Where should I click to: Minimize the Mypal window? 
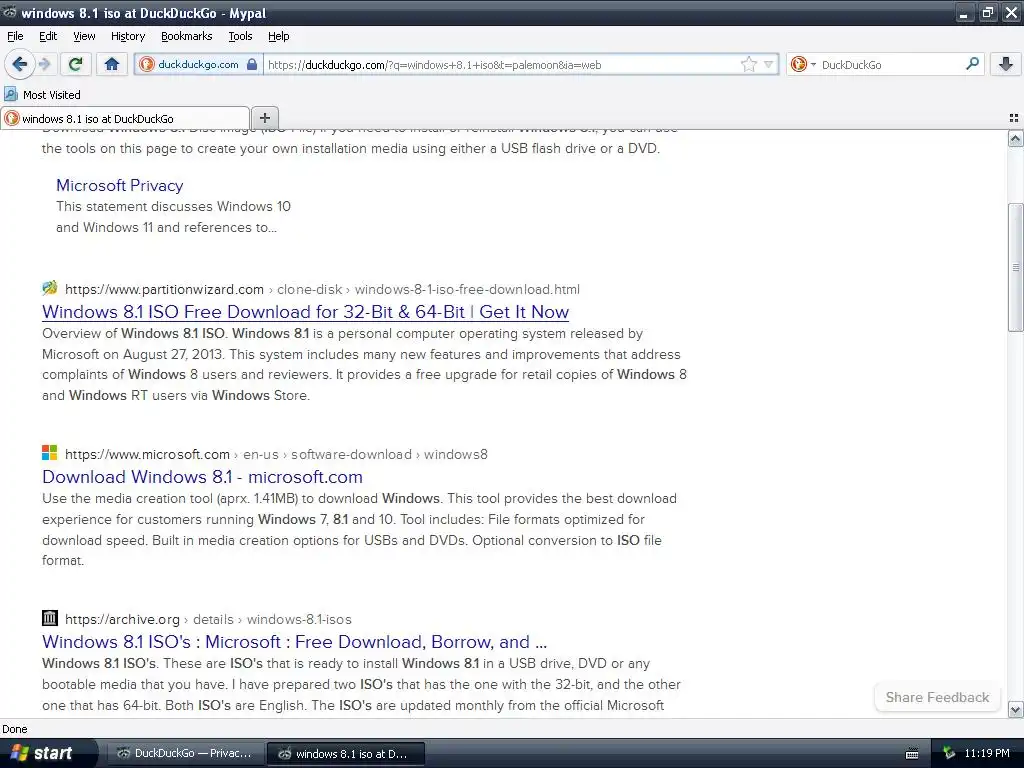(x=965, y=13)
